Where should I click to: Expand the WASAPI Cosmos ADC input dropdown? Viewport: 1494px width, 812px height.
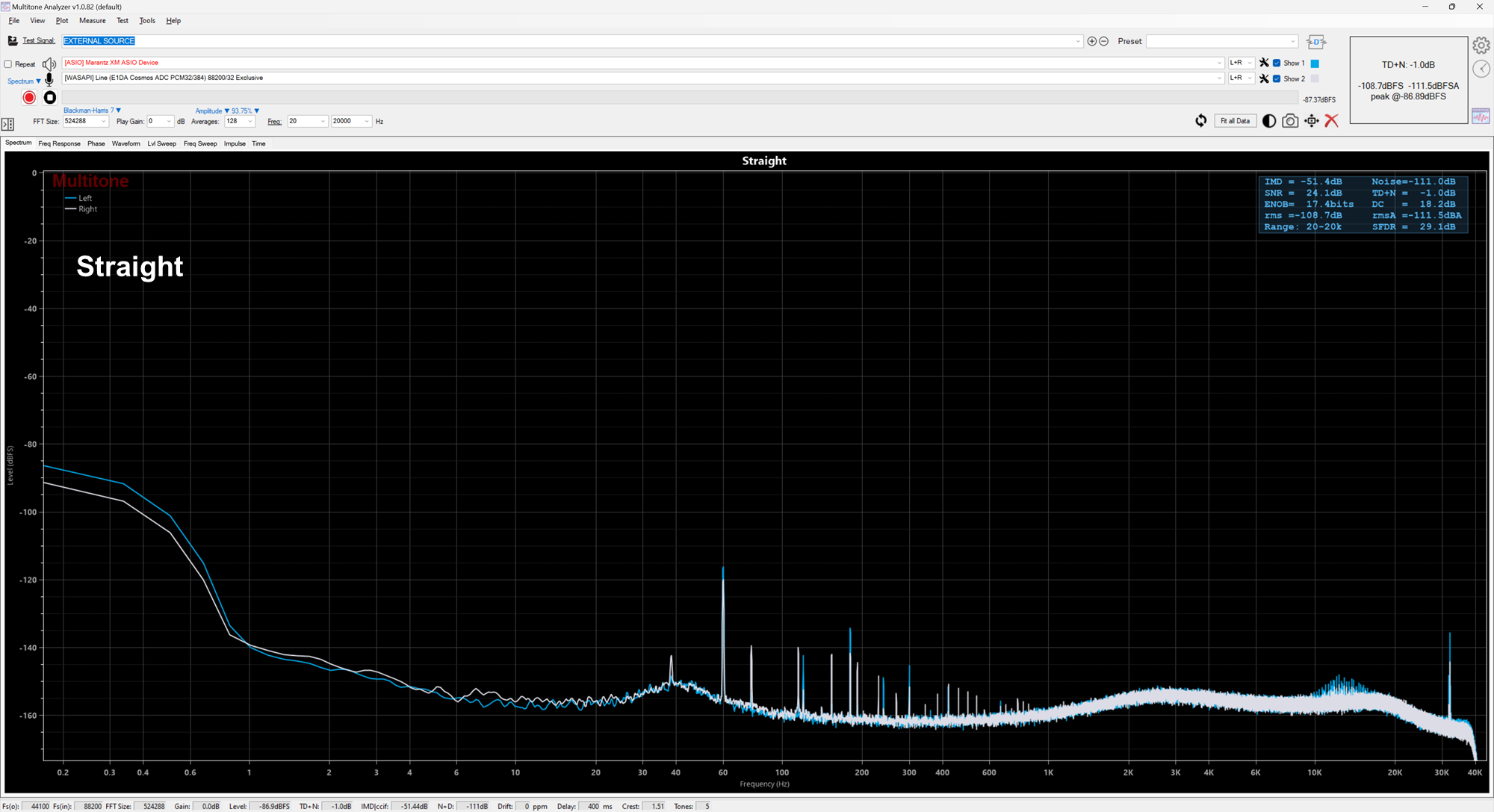[x=1219, y=78]
